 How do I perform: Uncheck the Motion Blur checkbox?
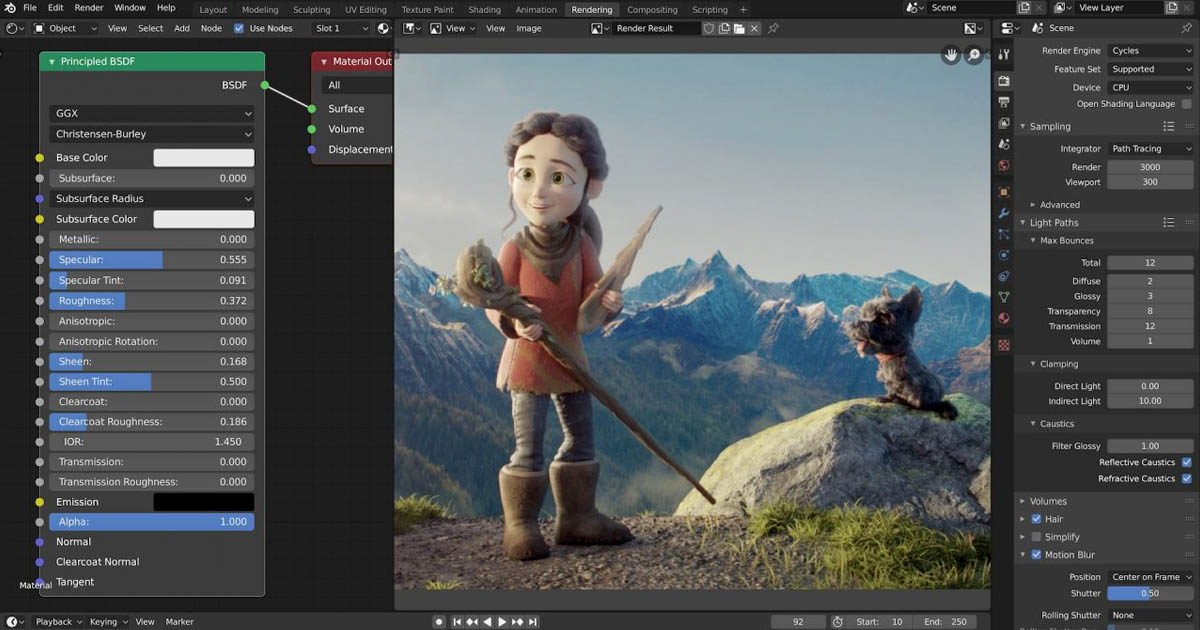[x=1036, y=555]
